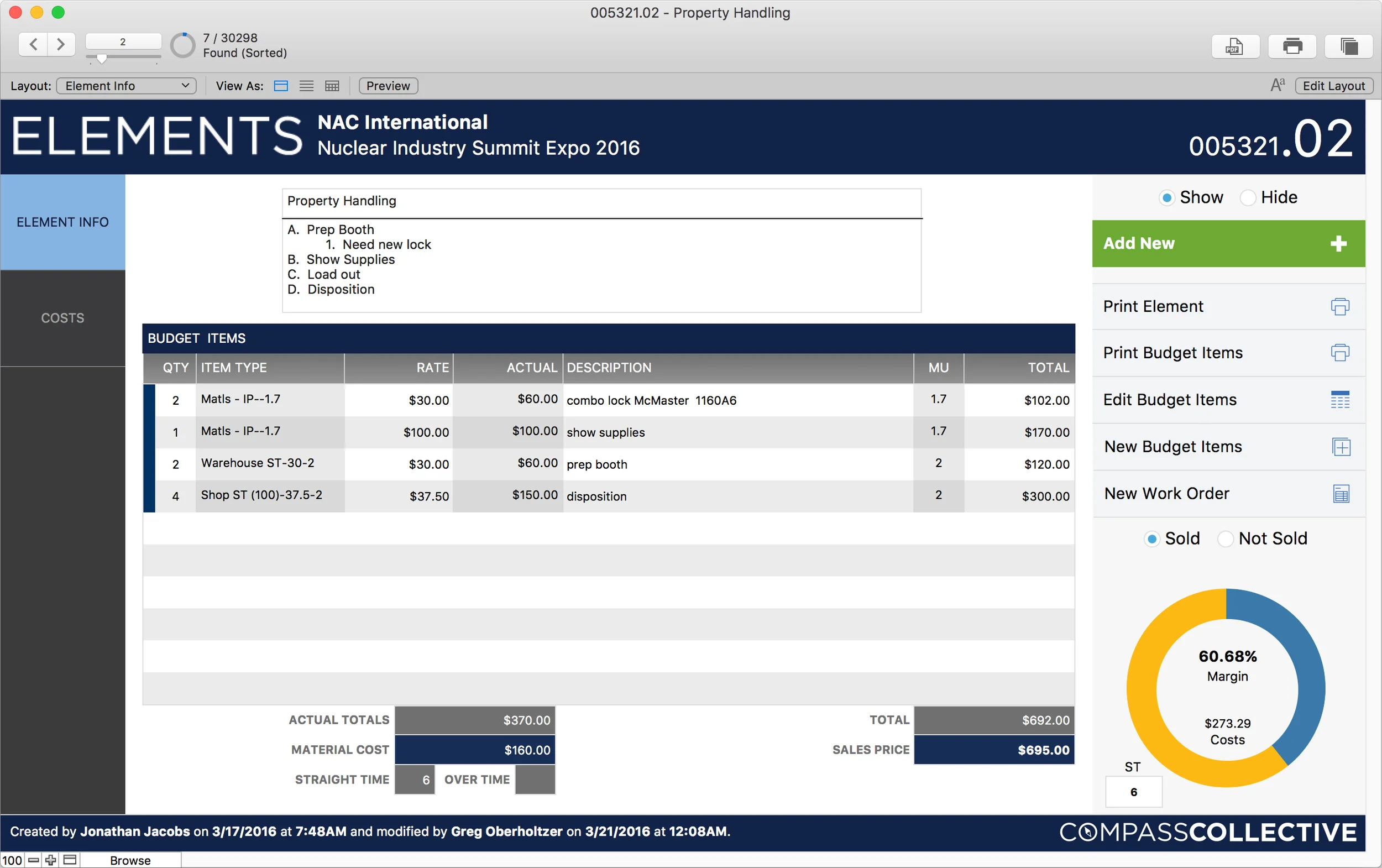Switch to List view in View As
The image size is (1382, 868).
(306, 86)
